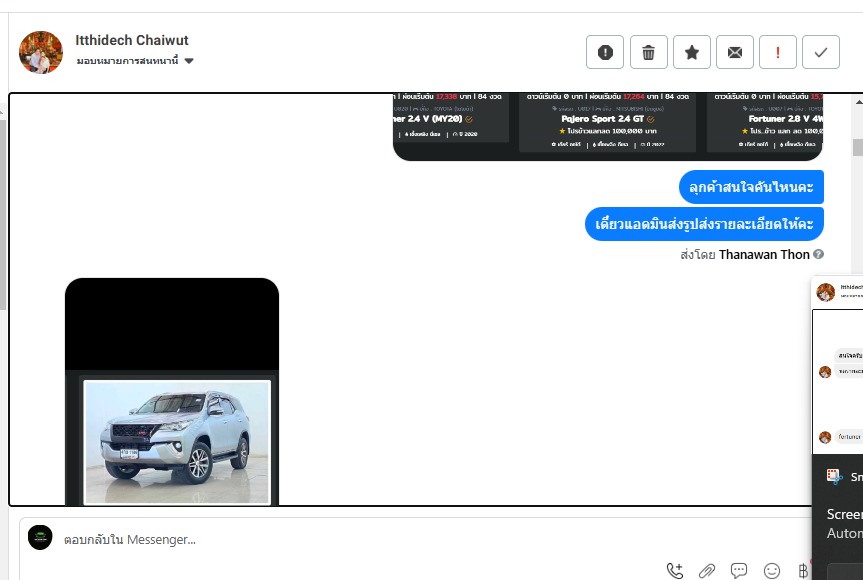Click the phone call request icon

tap(675, 571)
